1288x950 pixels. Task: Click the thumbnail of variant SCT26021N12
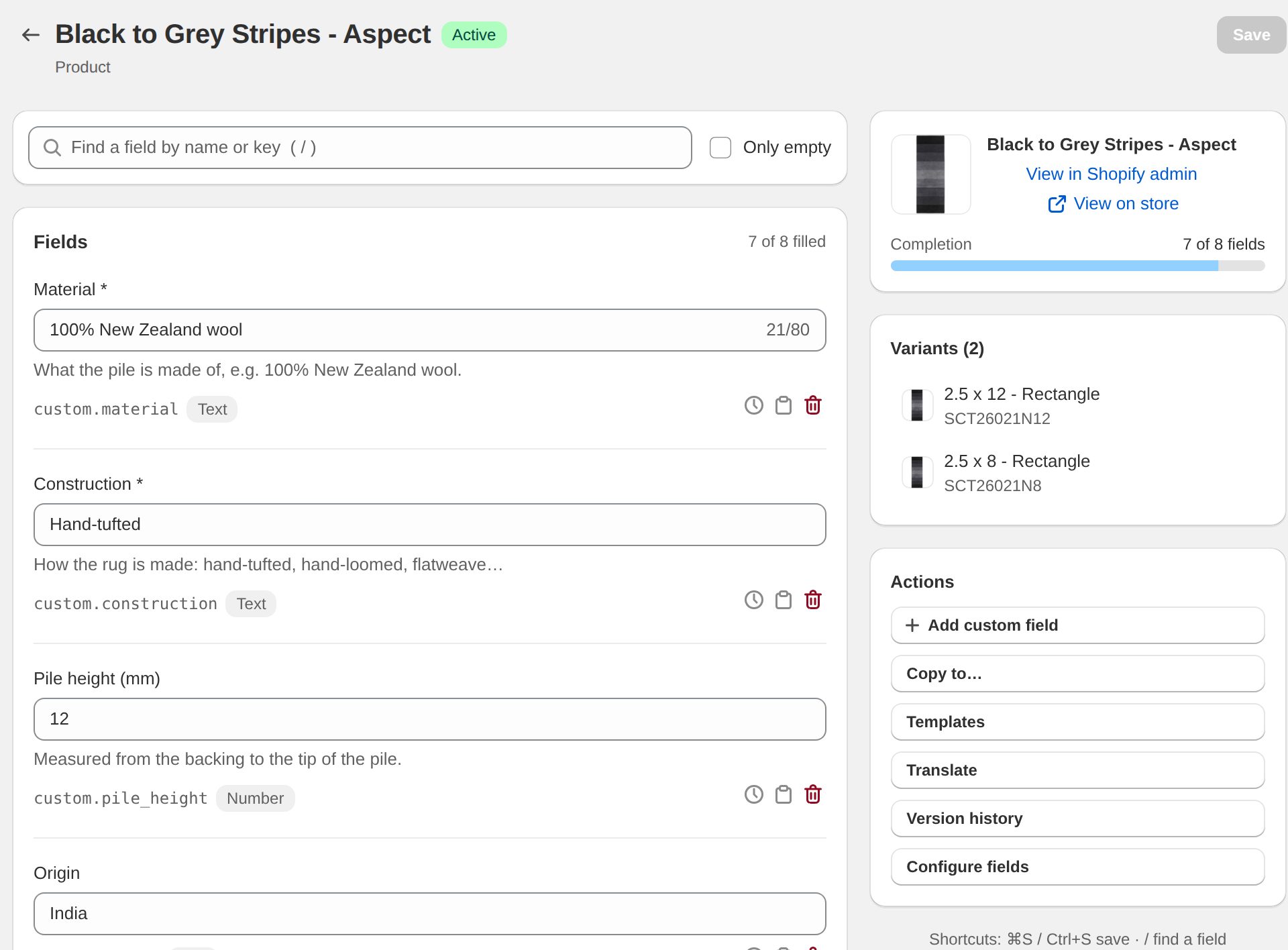click(x=917, y=405)
